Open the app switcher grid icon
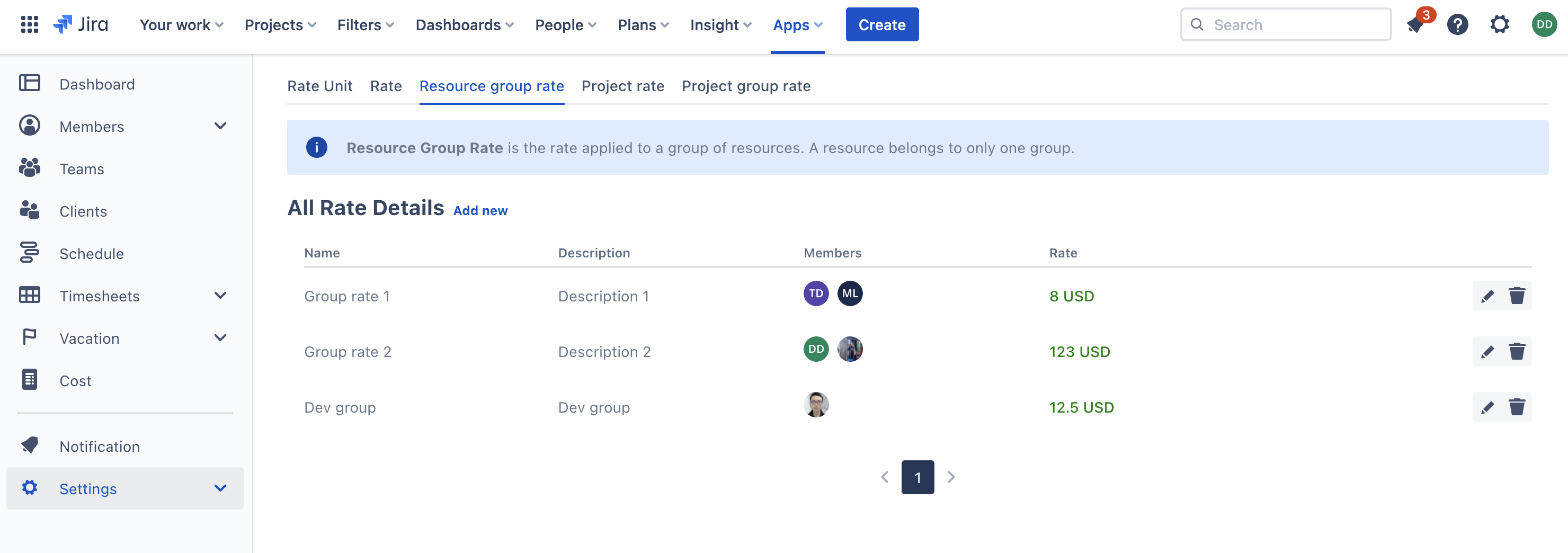 click(x=29, y=24)
